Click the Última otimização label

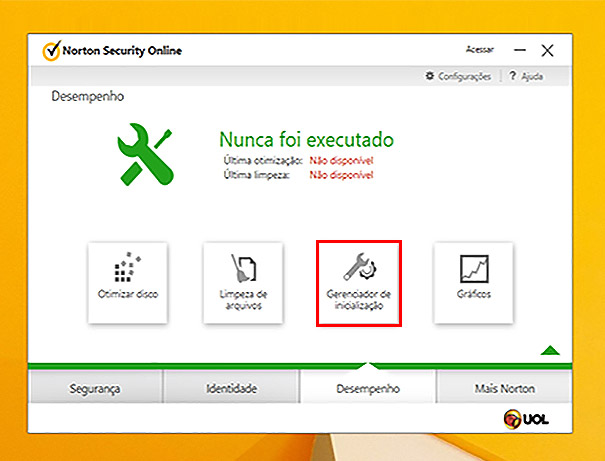click(x=263, y=160)
